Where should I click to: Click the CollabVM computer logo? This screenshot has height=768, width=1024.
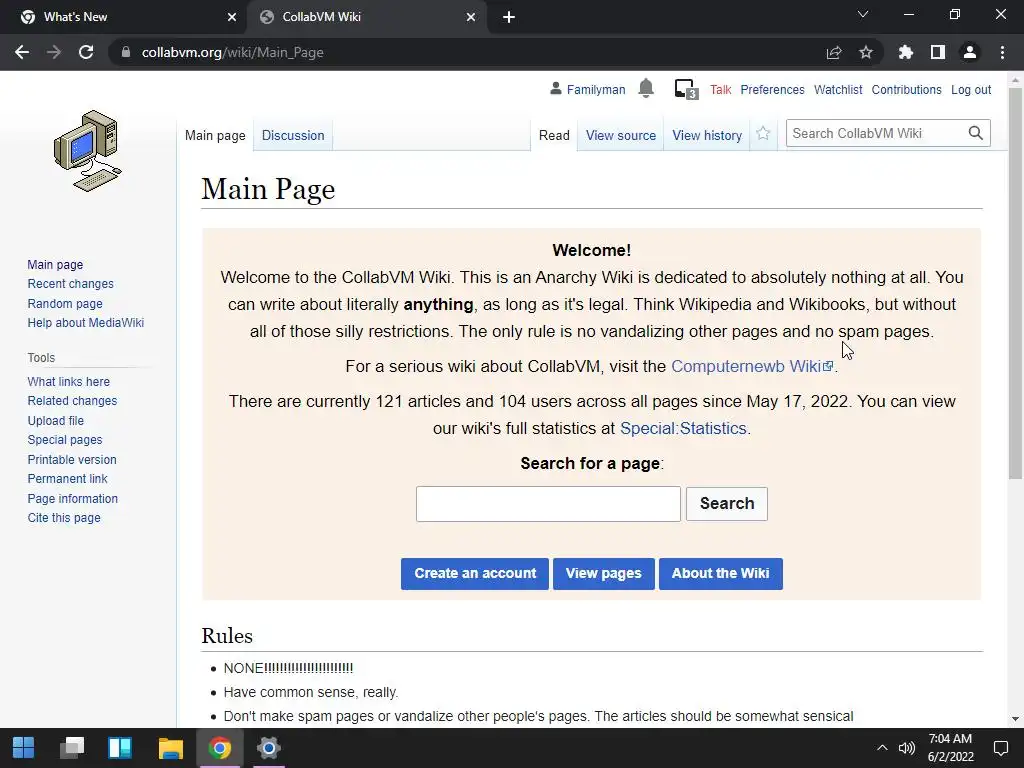click(x=88, y=151)
